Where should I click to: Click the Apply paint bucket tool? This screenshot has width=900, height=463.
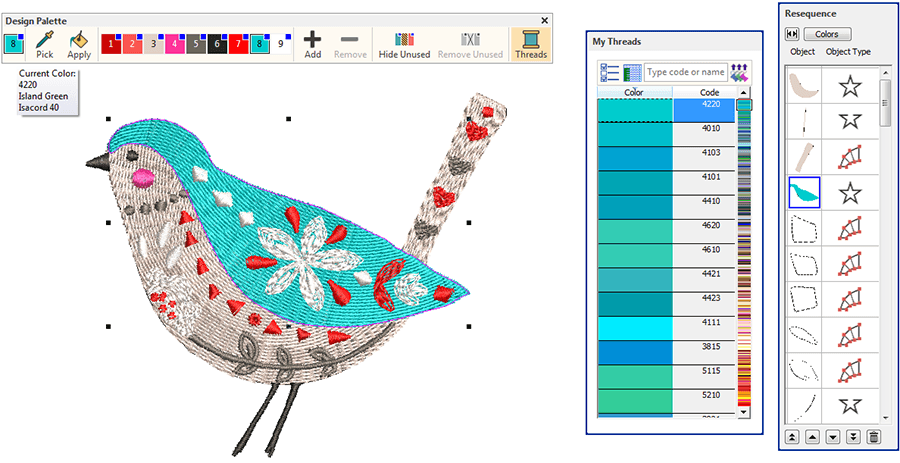(79, 43)
